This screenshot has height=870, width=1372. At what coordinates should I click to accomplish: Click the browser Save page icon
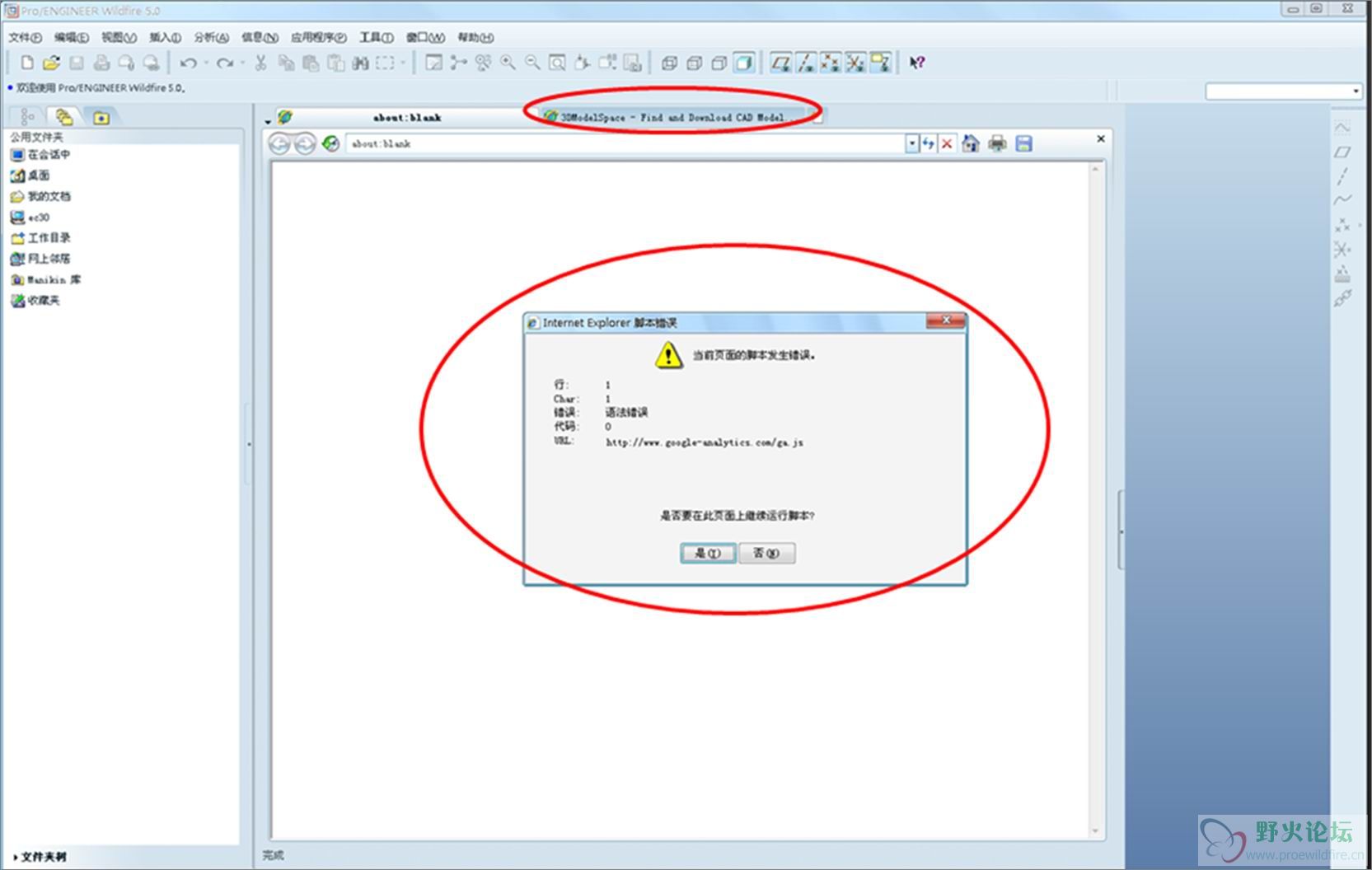[x=1023, y=143]
